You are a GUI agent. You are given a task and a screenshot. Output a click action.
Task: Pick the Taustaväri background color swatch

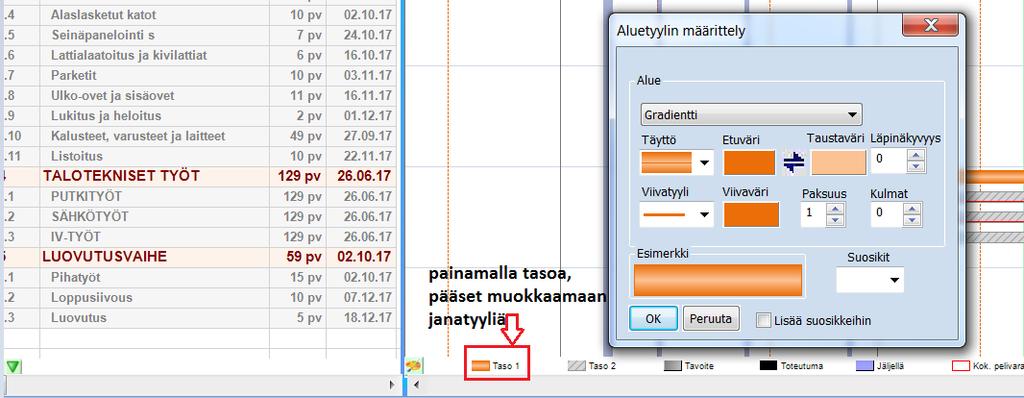[x=839, y=163]
